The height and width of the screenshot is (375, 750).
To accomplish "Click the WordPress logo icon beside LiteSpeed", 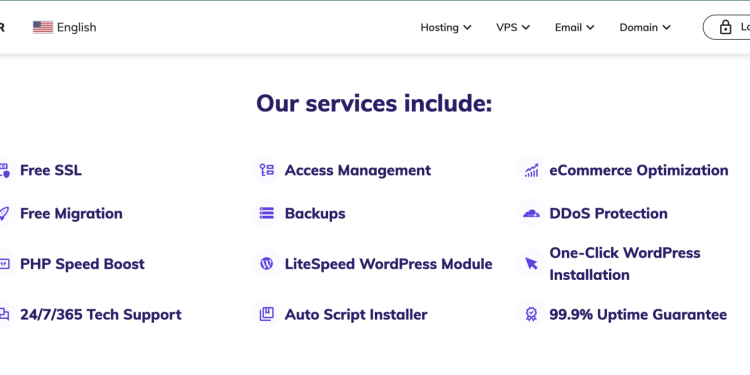I will coord(266,264).
